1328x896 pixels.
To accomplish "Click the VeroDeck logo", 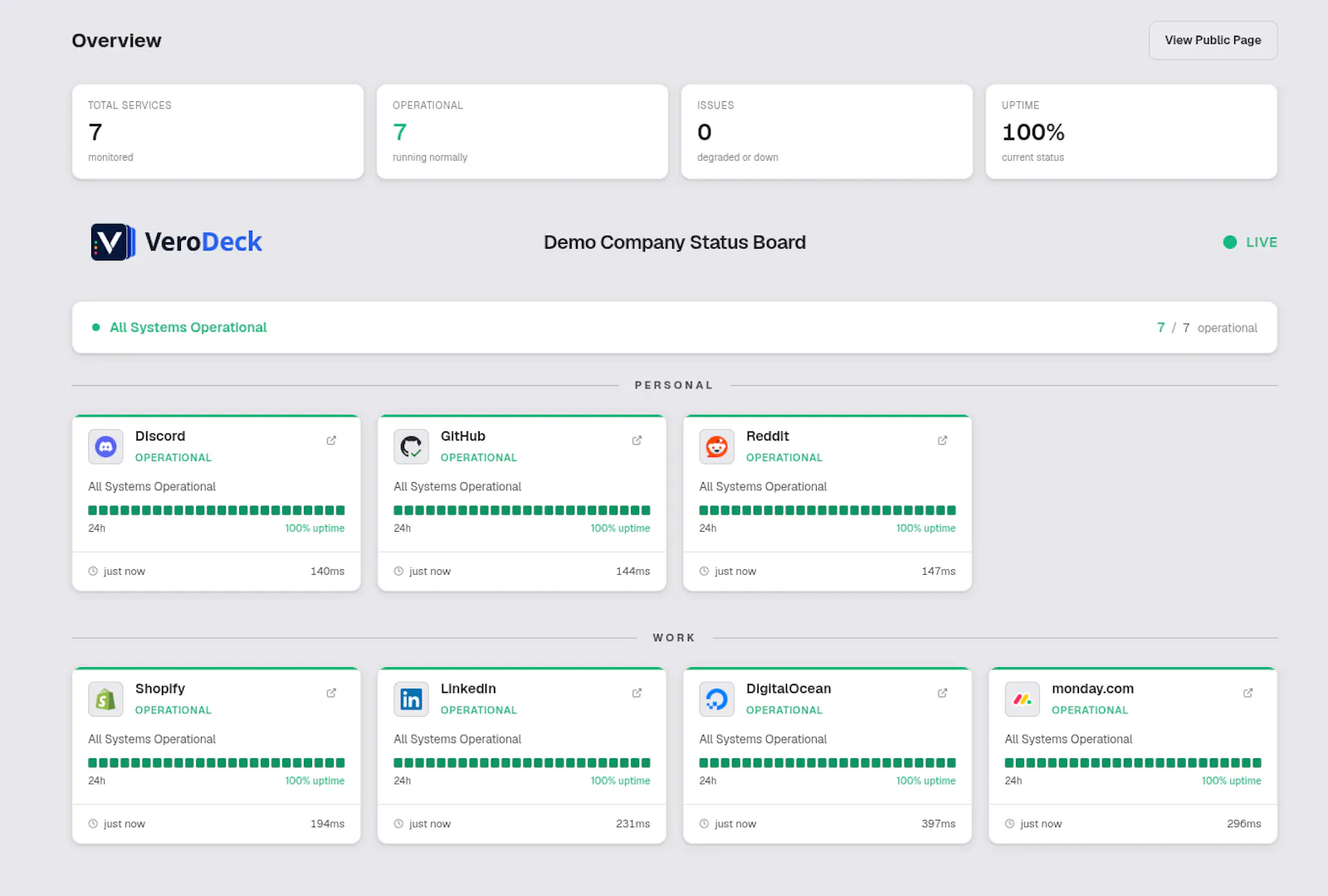I will (x=176, y=241).
